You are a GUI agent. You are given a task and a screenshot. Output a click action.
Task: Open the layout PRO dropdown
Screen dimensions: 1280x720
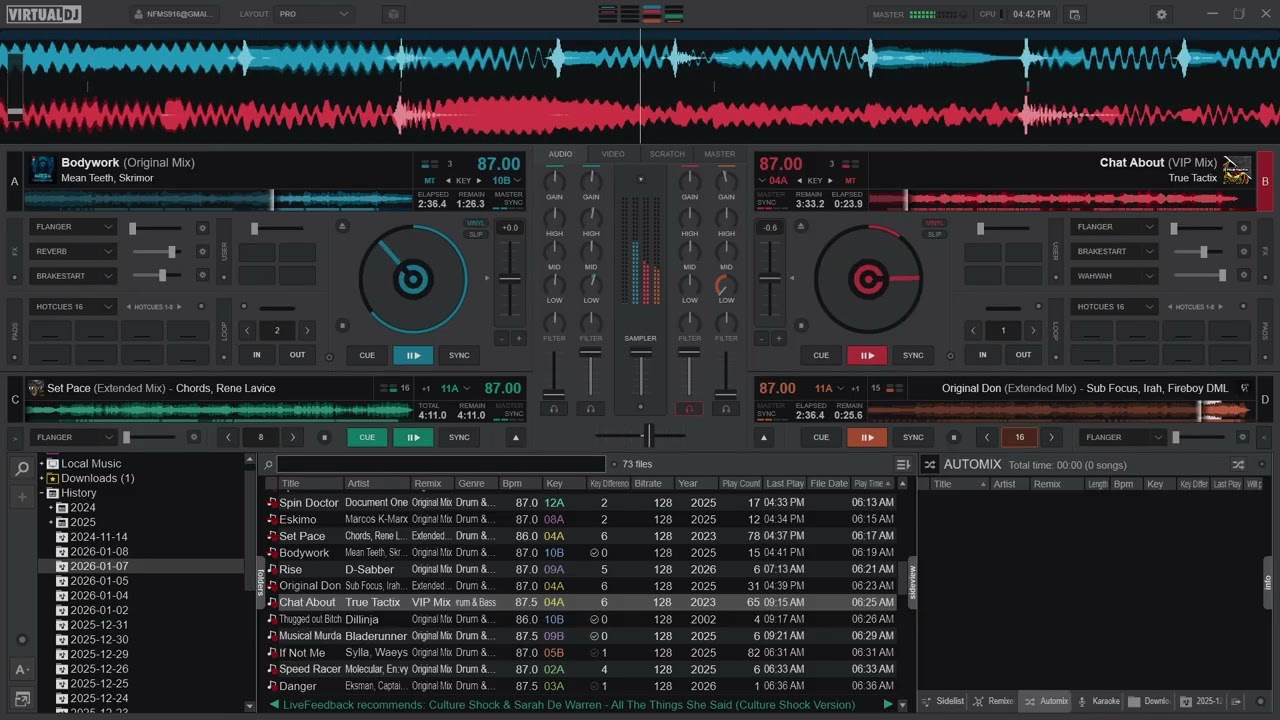[313, 14]
